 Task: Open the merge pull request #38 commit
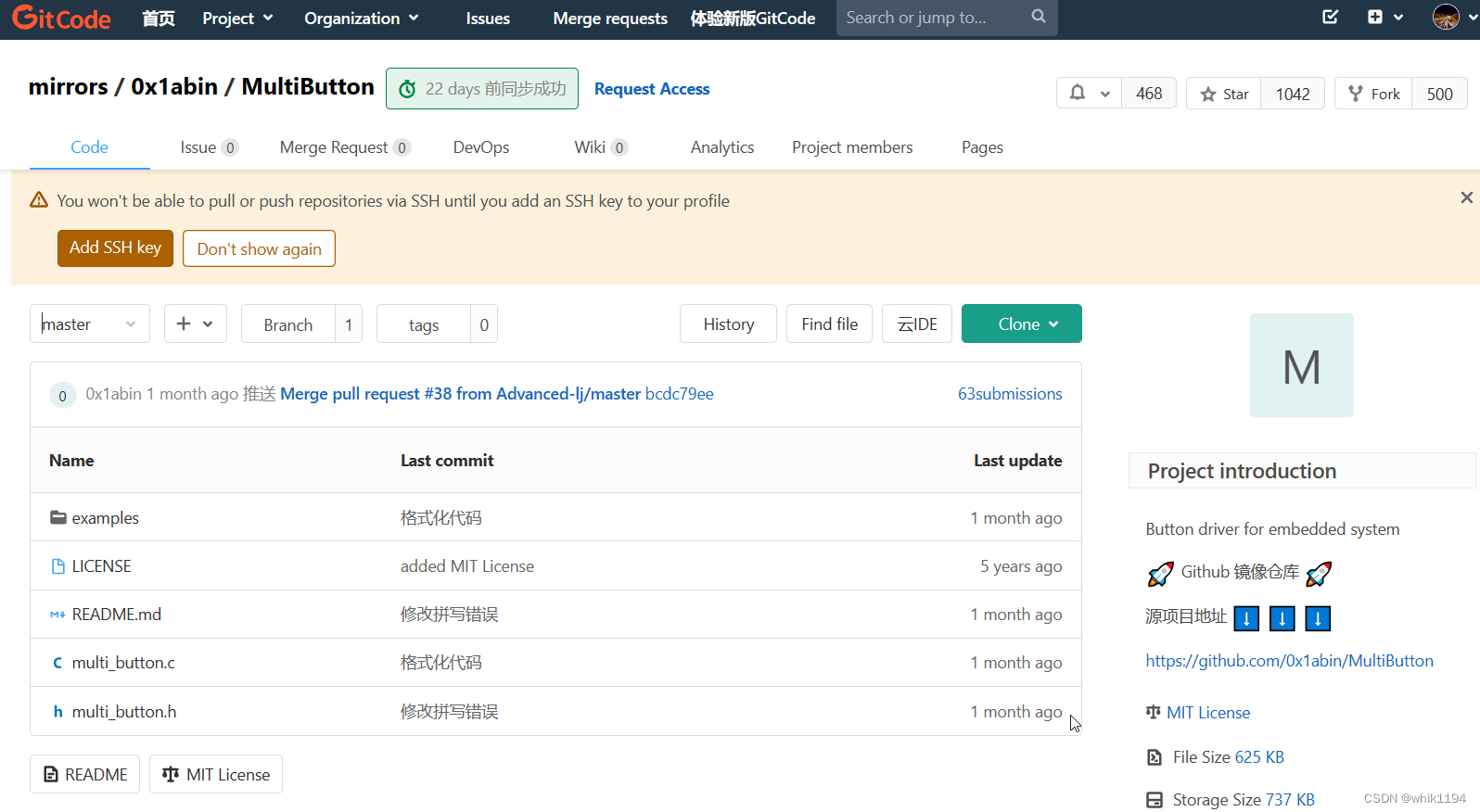(x=460, y=394)
